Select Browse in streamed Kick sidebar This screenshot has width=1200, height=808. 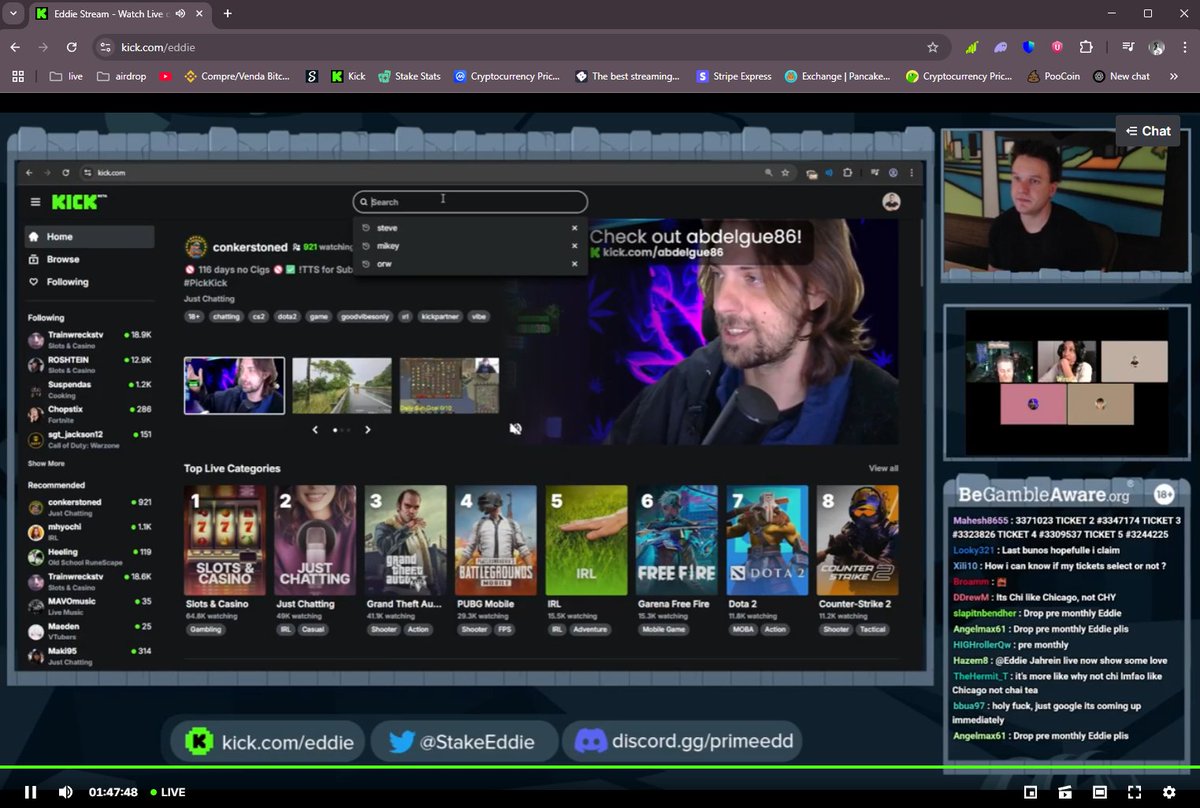point(90,259)
